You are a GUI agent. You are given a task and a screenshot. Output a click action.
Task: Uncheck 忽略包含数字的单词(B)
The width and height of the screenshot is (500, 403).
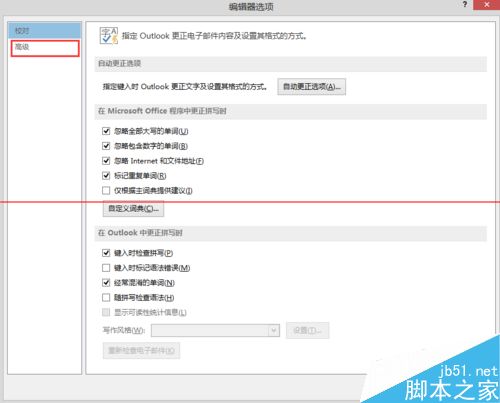click(x=106, y=146)
